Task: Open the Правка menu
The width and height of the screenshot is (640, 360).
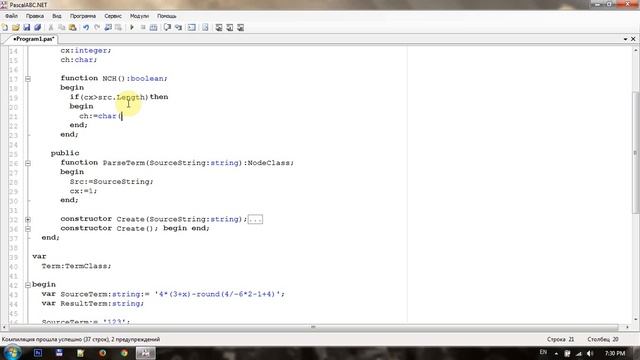Action: [35, 16]
